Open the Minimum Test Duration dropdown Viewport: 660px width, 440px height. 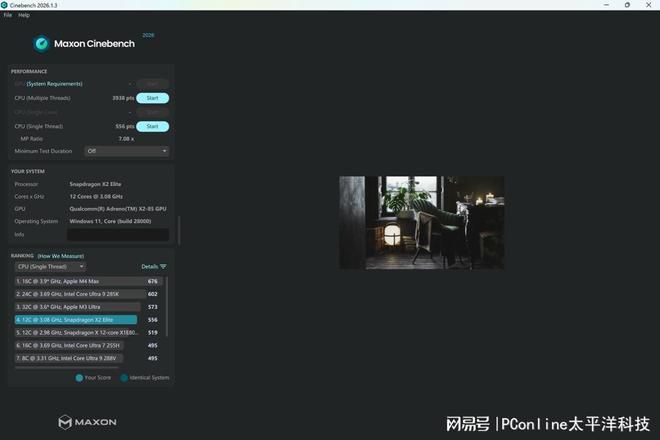127,151
